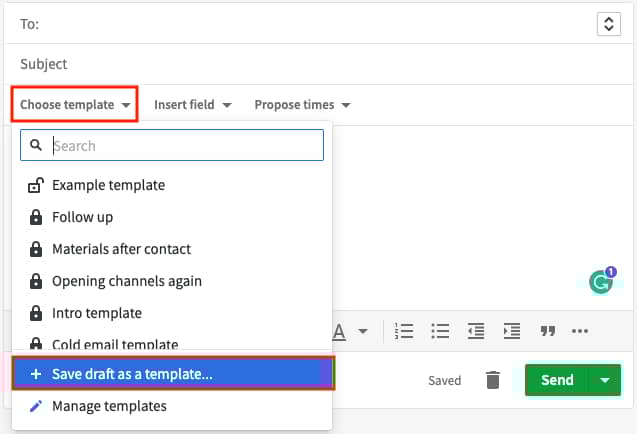The height and width of the screenshot is (434, 637).
Task: Open the Choose template dropdown
Action: pos(75,104)
